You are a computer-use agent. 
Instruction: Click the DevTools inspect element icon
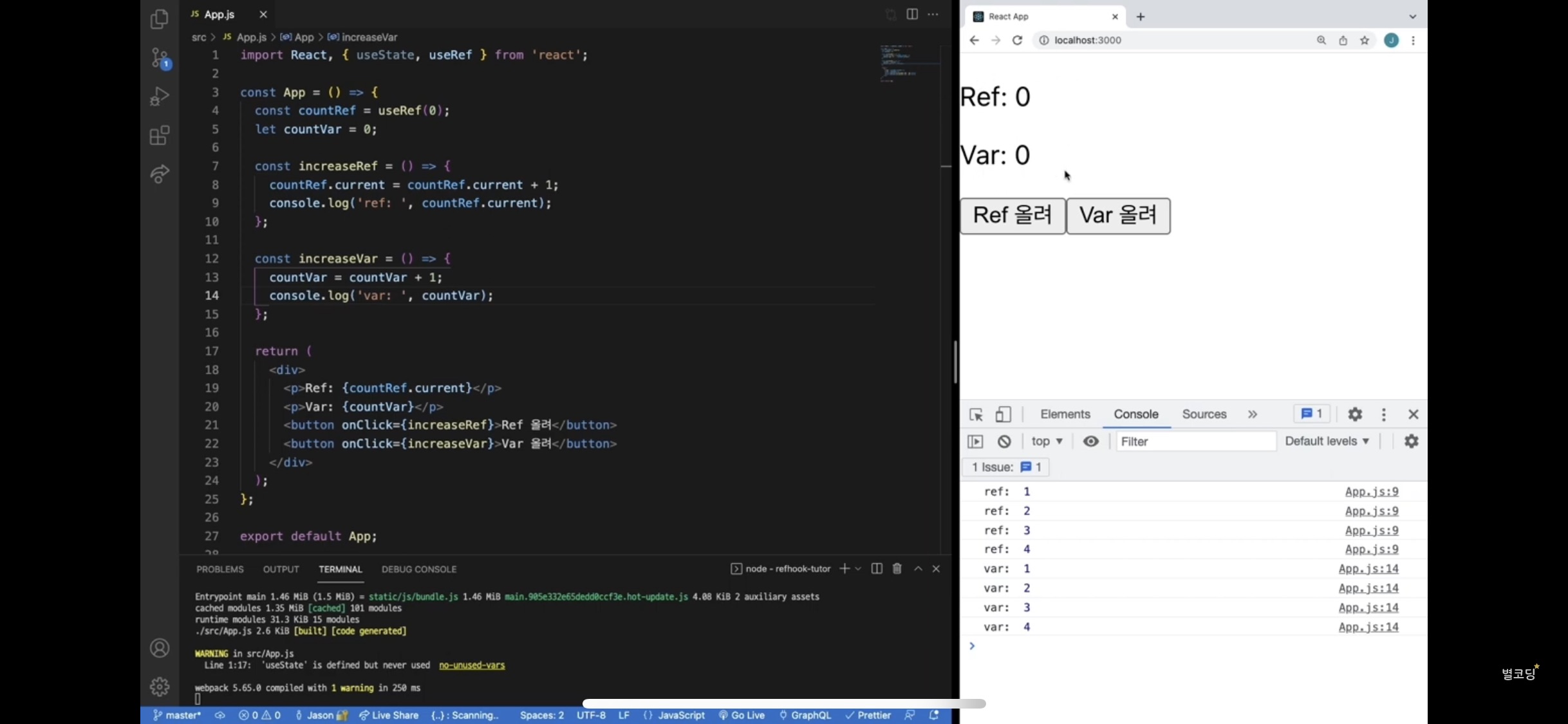pyautogui.click(x=976, y=414)
